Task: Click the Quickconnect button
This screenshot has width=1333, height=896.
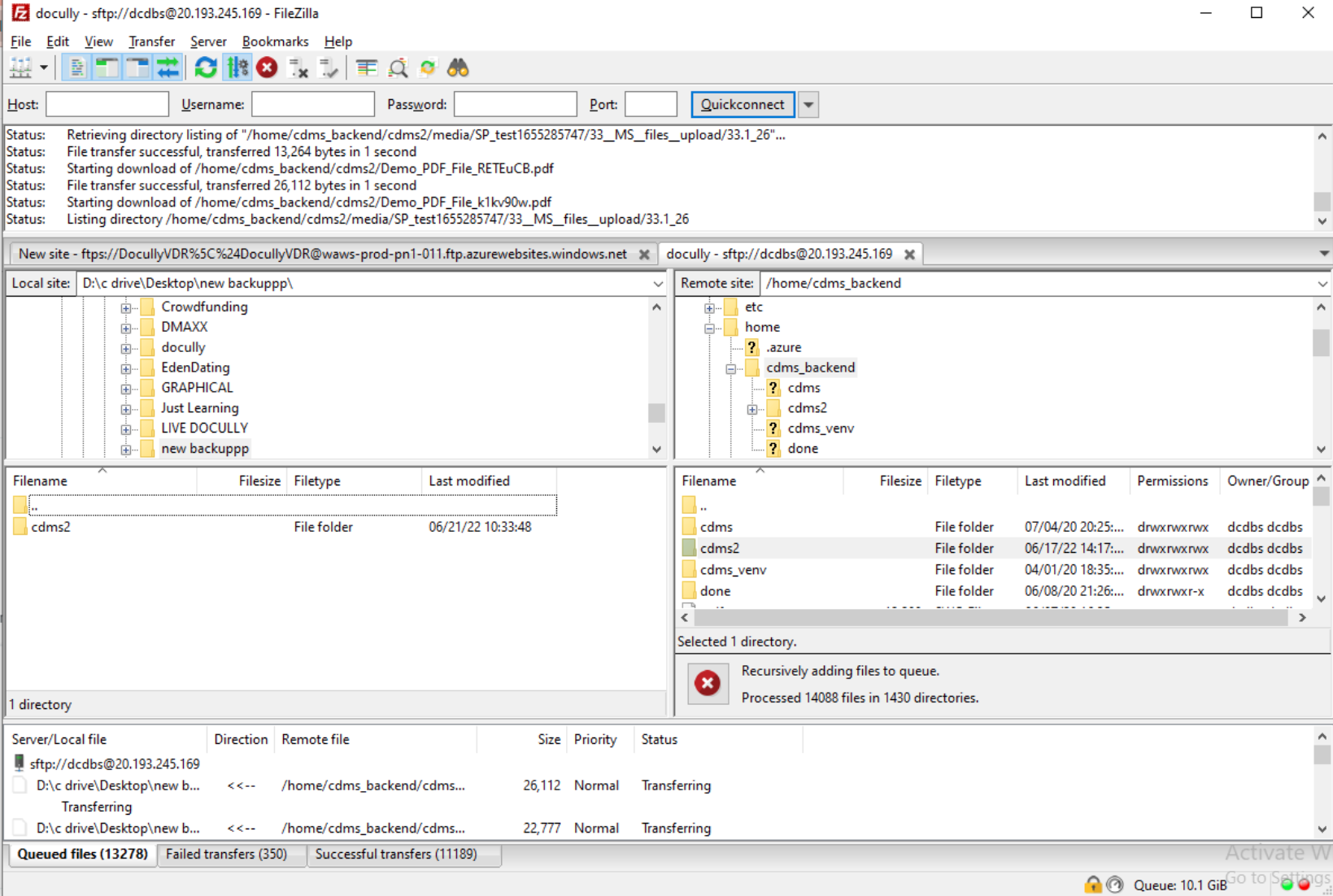Action: (x=742, y=105)
